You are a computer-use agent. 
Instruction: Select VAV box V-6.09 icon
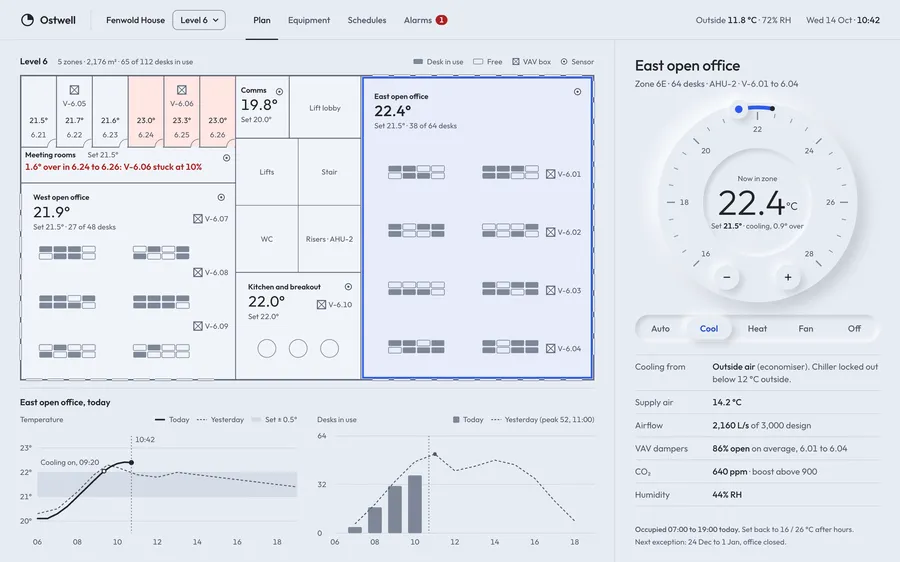[197, 326]
